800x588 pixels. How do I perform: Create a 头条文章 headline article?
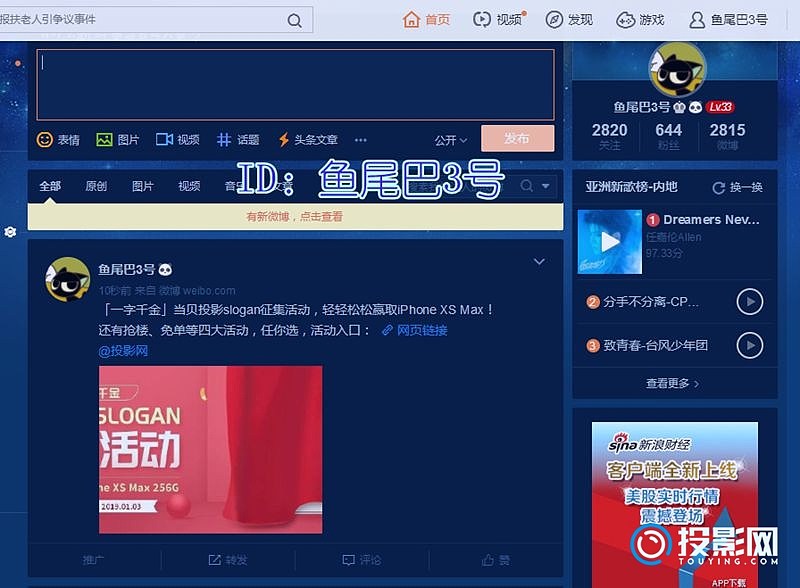pos(308,139)
